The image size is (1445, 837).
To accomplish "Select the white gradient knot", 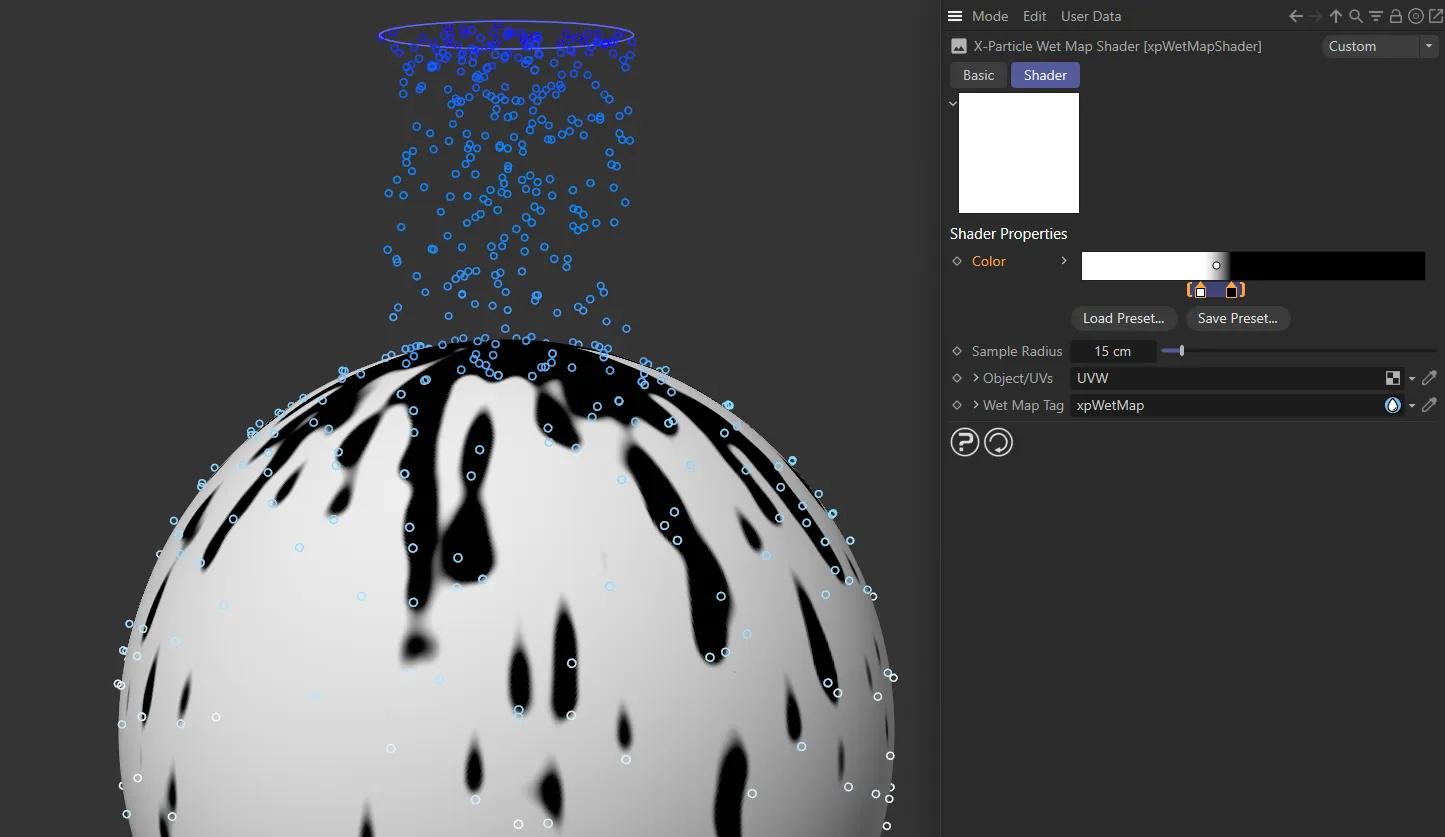I will pyautogui.click(x=1200, y=292).
